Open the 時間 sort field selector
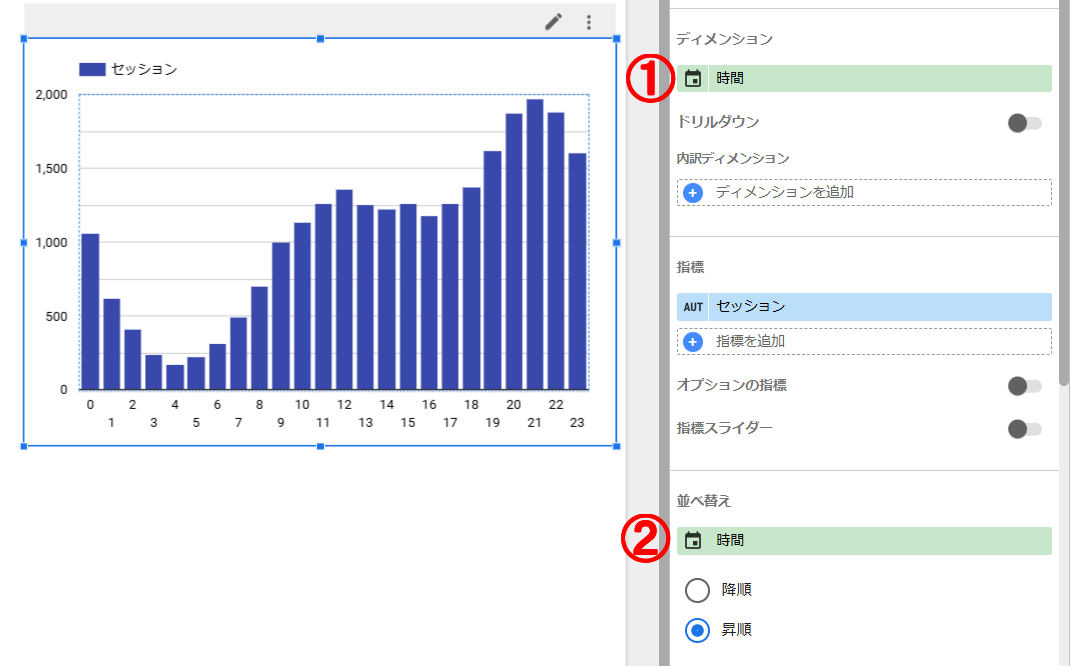This screenshot has height=666, width=1082. (x=878, y=540)
